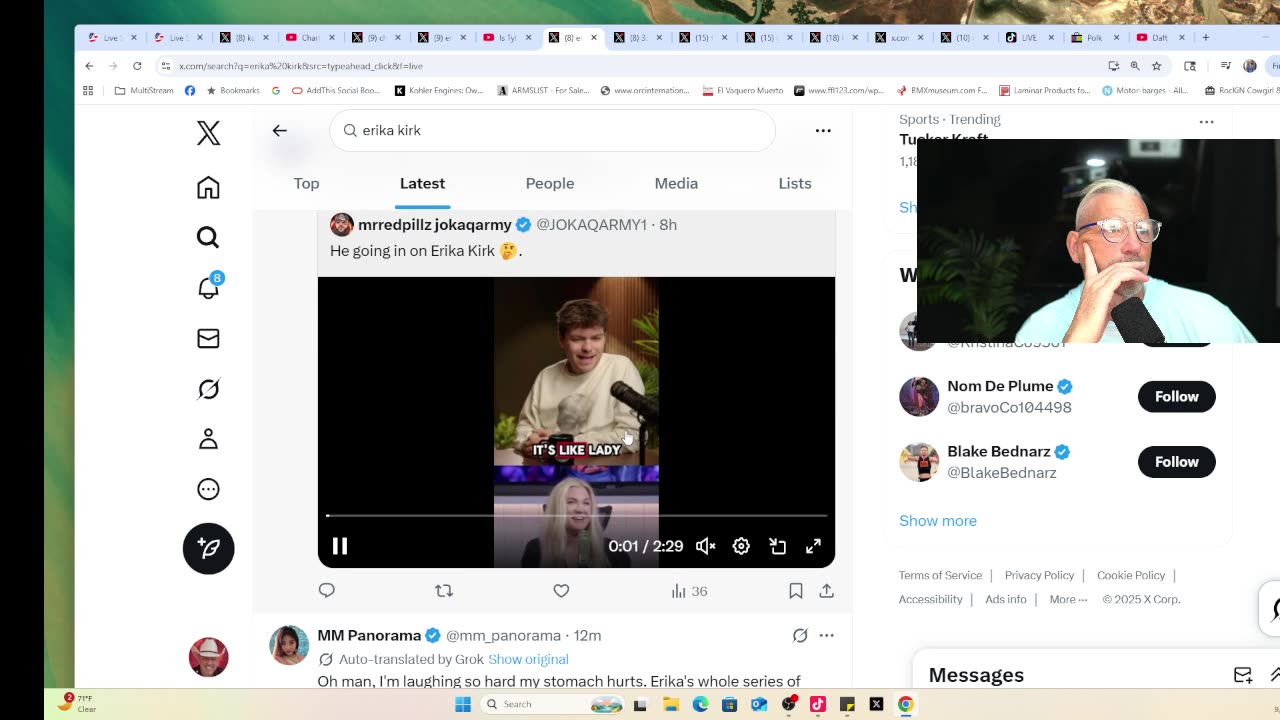
Task: Open Privacy Policy link
Action: tap(1039, 575)
